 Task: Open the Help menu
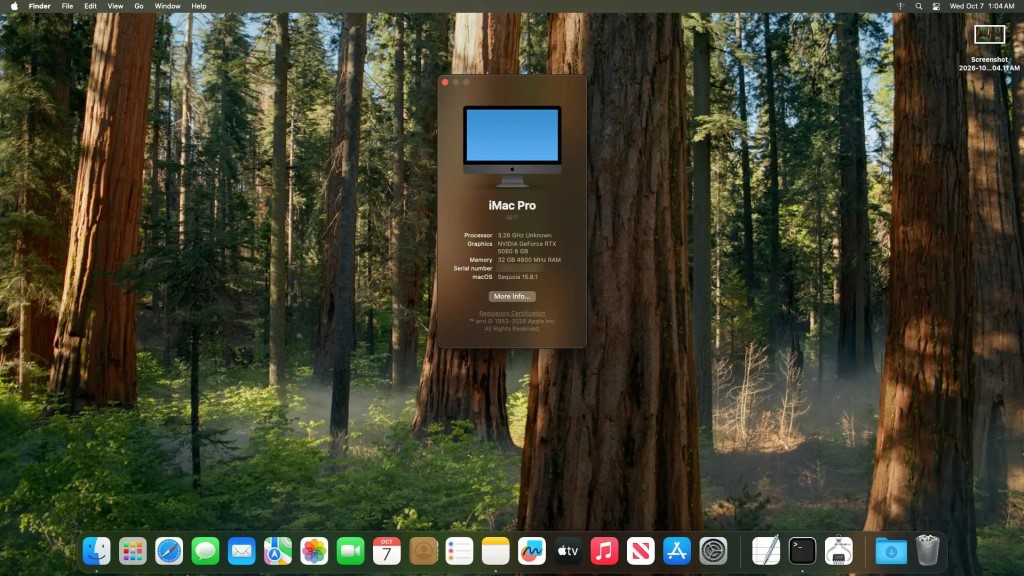pyautogui.click(x=199, y=6)
